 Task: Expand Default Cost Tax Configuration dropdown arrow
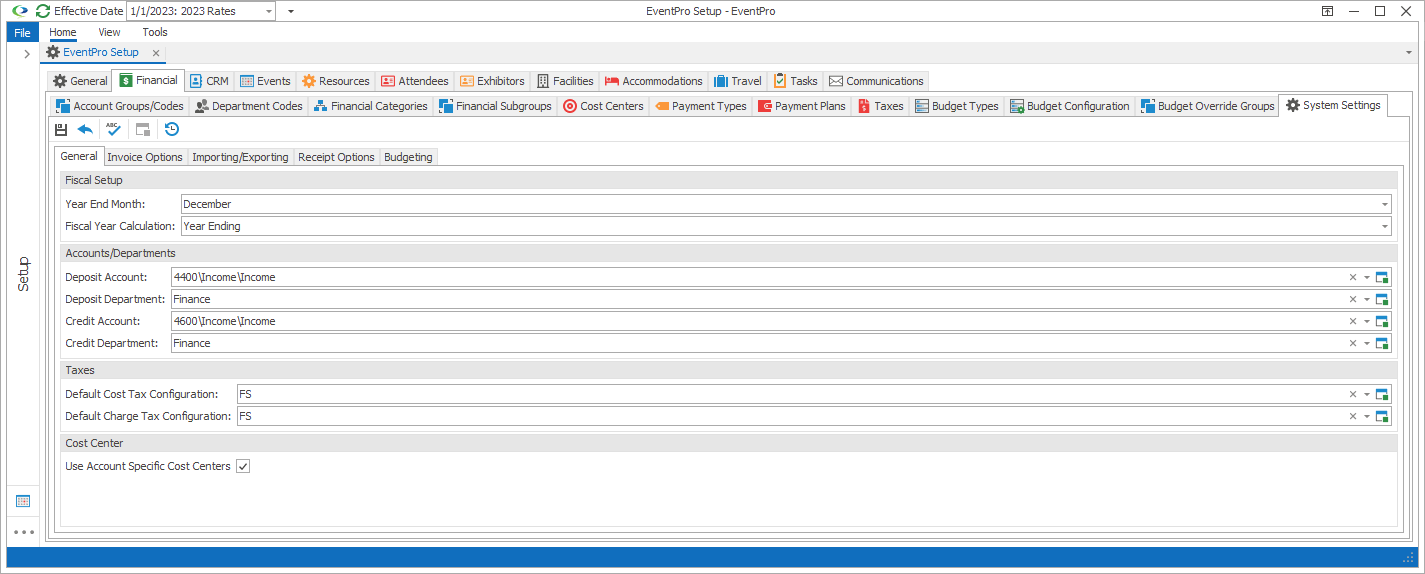(x=1367, y=394)
